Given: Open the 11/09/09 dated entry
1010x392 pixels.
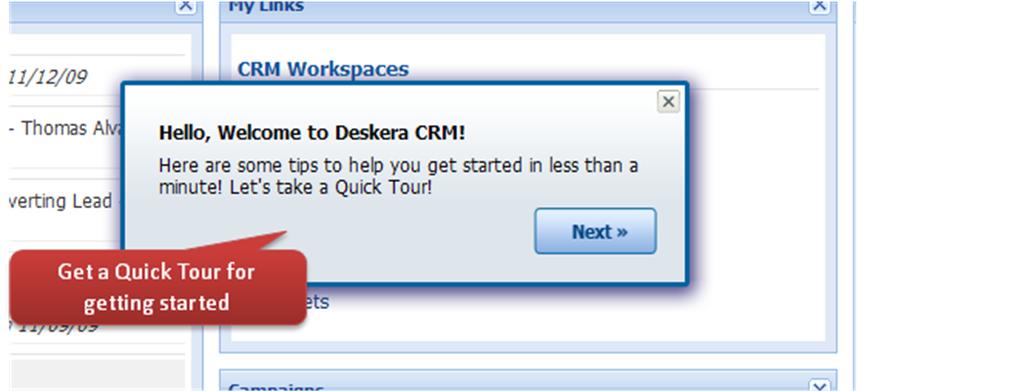Looking at the screenshot, I should tap(54, 326).
